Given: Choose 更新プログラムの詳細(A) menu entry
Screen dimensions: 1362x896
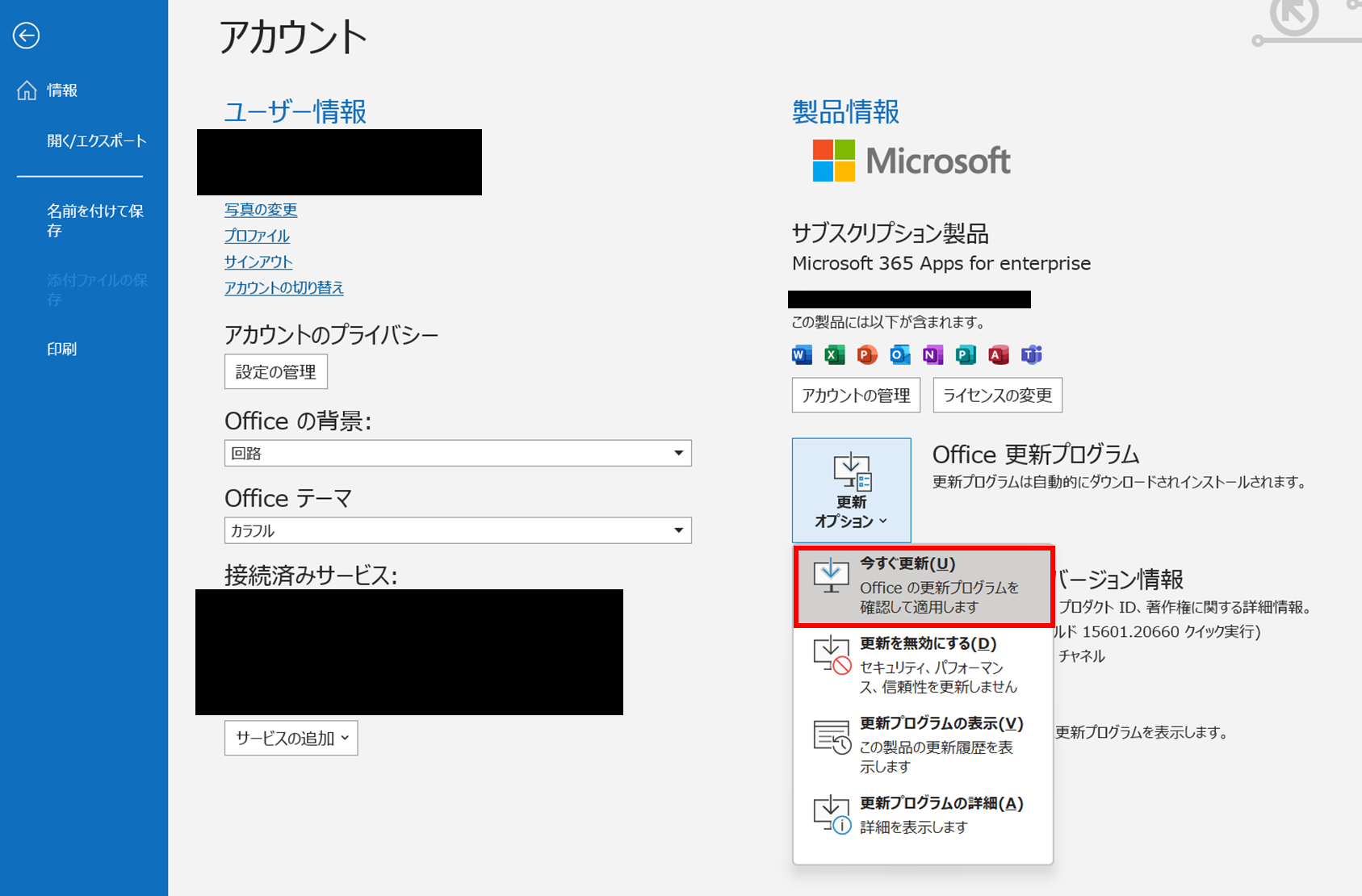Looking at the screenshot, I should tap(924, 815).
